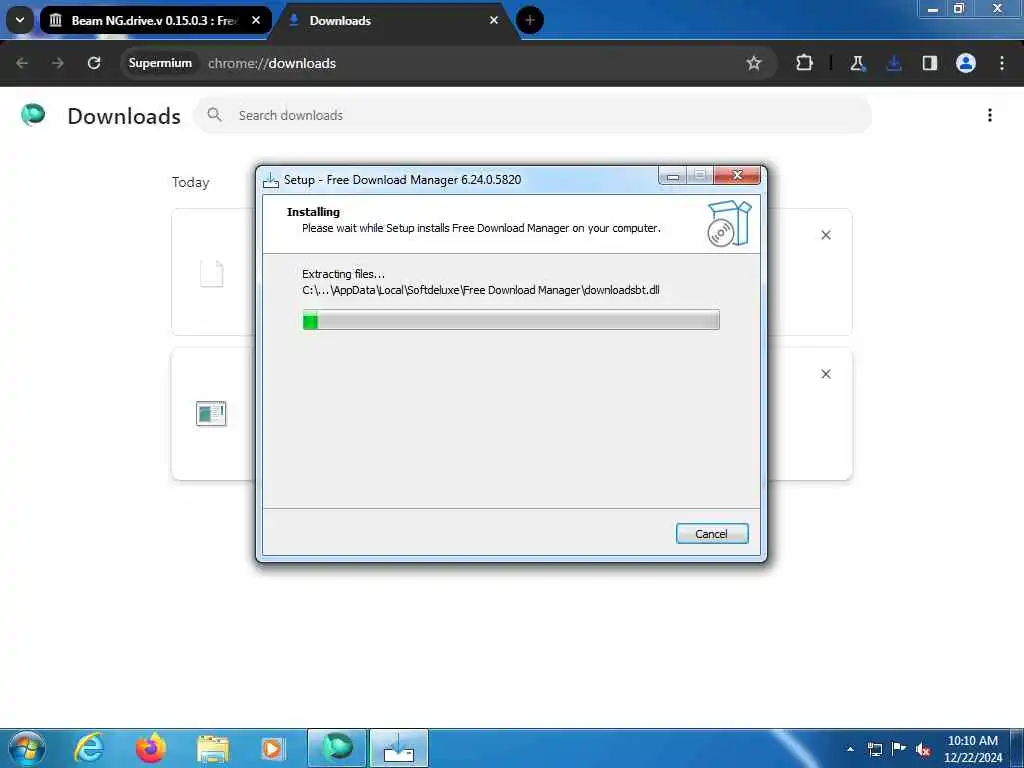1024x768 pixels.
Task: Toggle the browser side panel
Action: [x=930, y=63]
